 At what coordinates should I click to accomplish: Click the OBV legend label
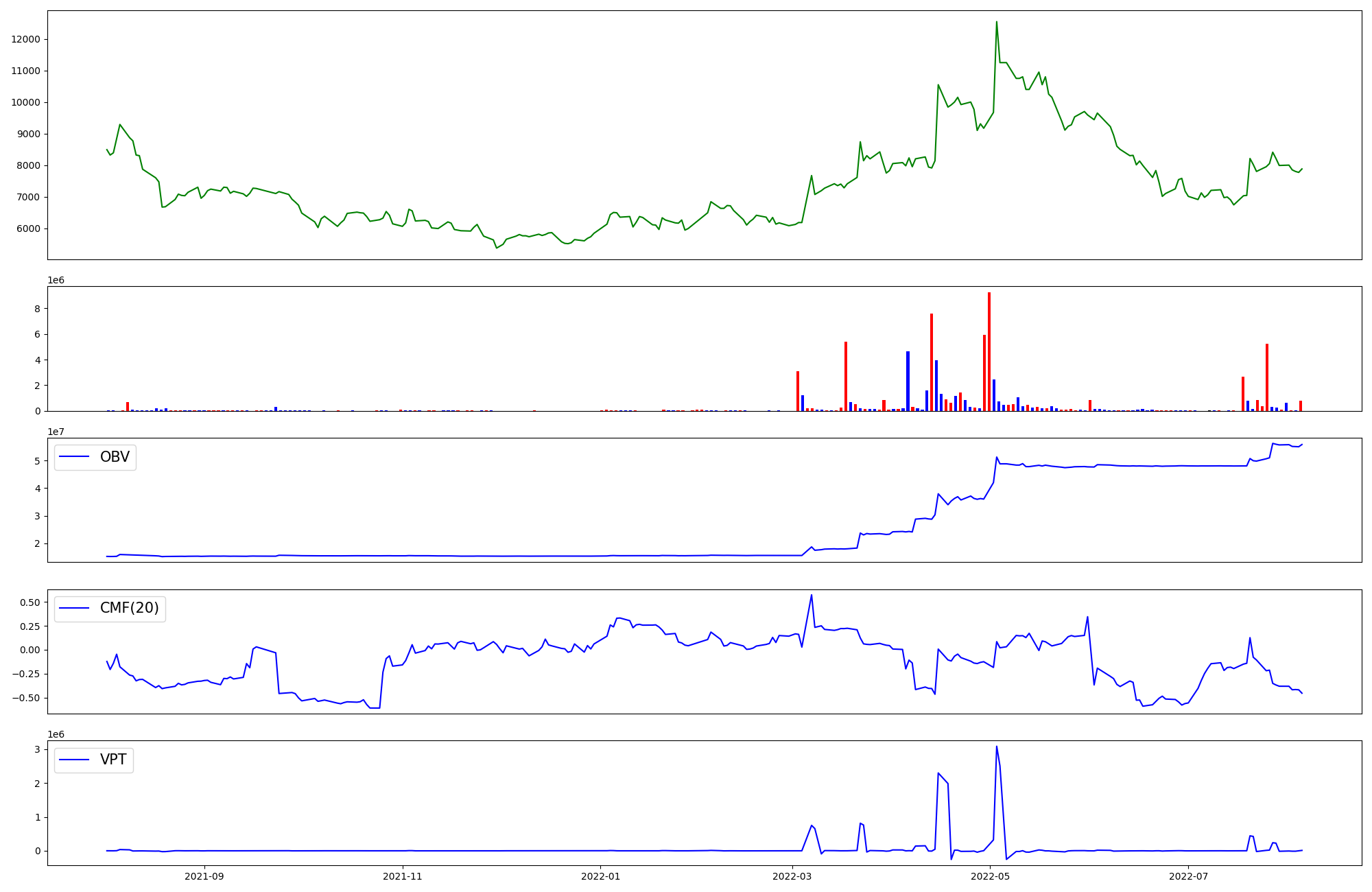115,457
